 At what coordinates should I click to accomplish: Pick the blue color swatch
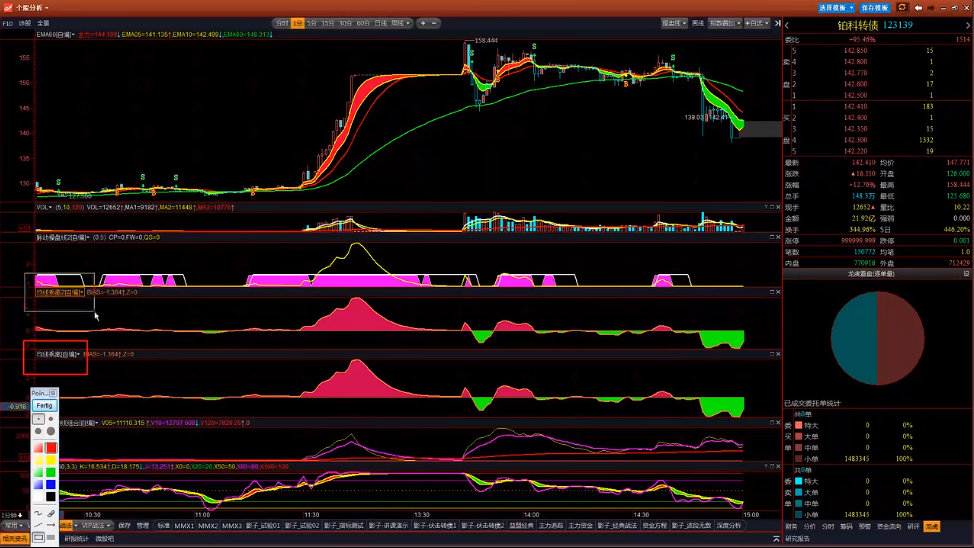51,485
